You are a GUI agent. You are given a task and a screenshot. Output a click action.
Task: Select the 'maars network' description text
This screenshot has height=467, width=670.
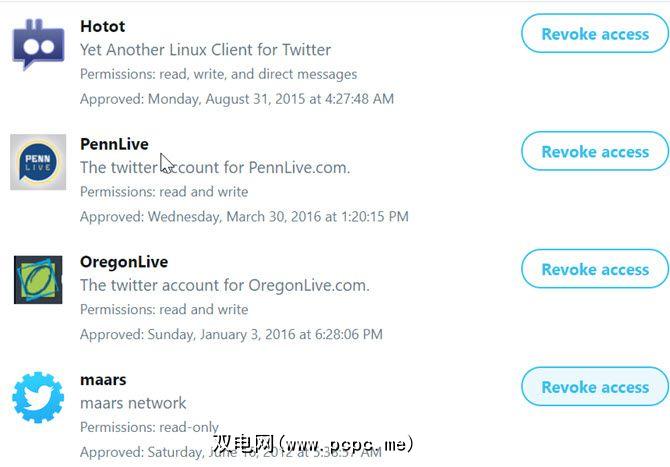click(133, 403)
